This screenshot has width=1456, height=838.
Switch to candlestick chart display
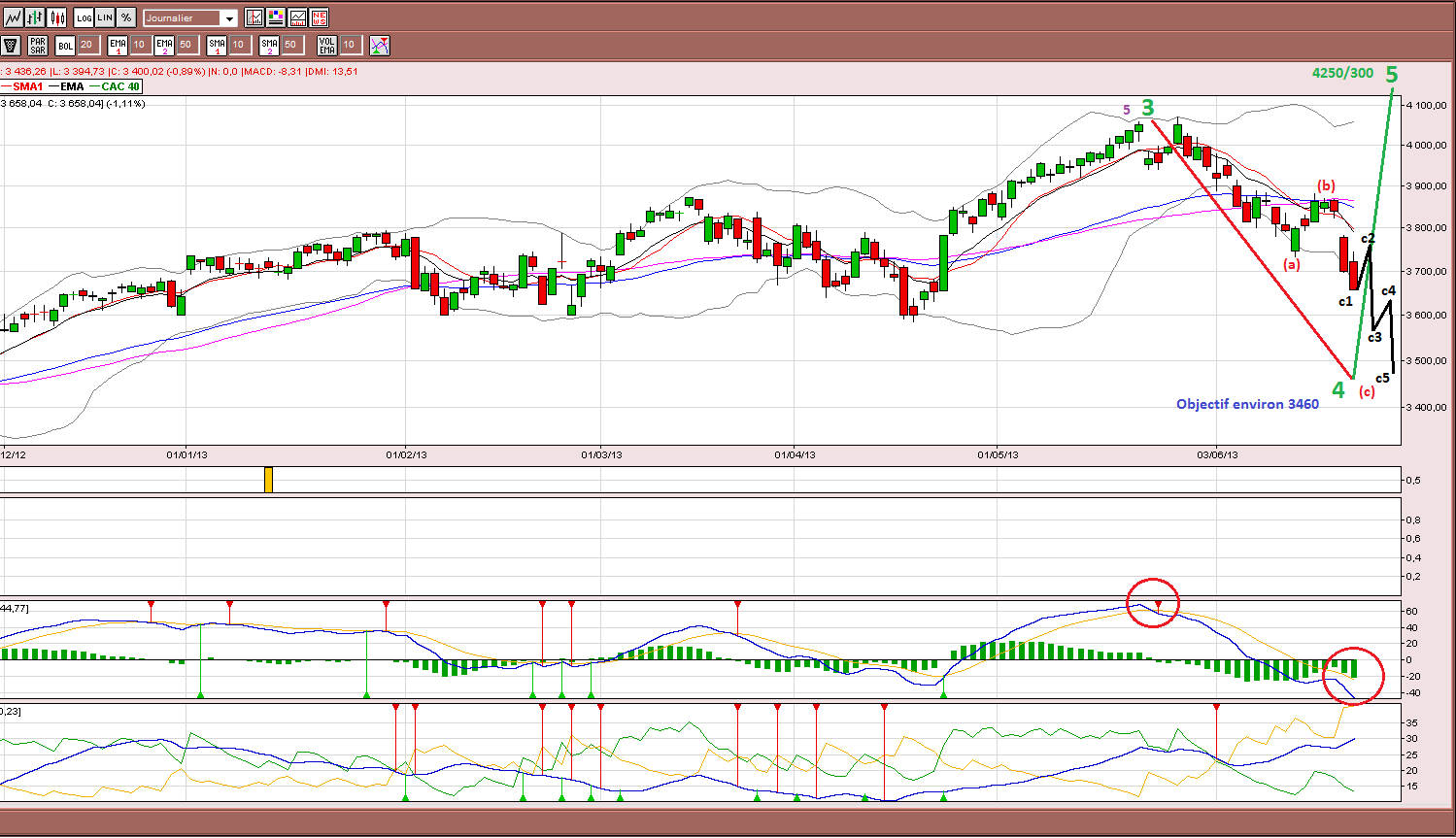[57, 17]
